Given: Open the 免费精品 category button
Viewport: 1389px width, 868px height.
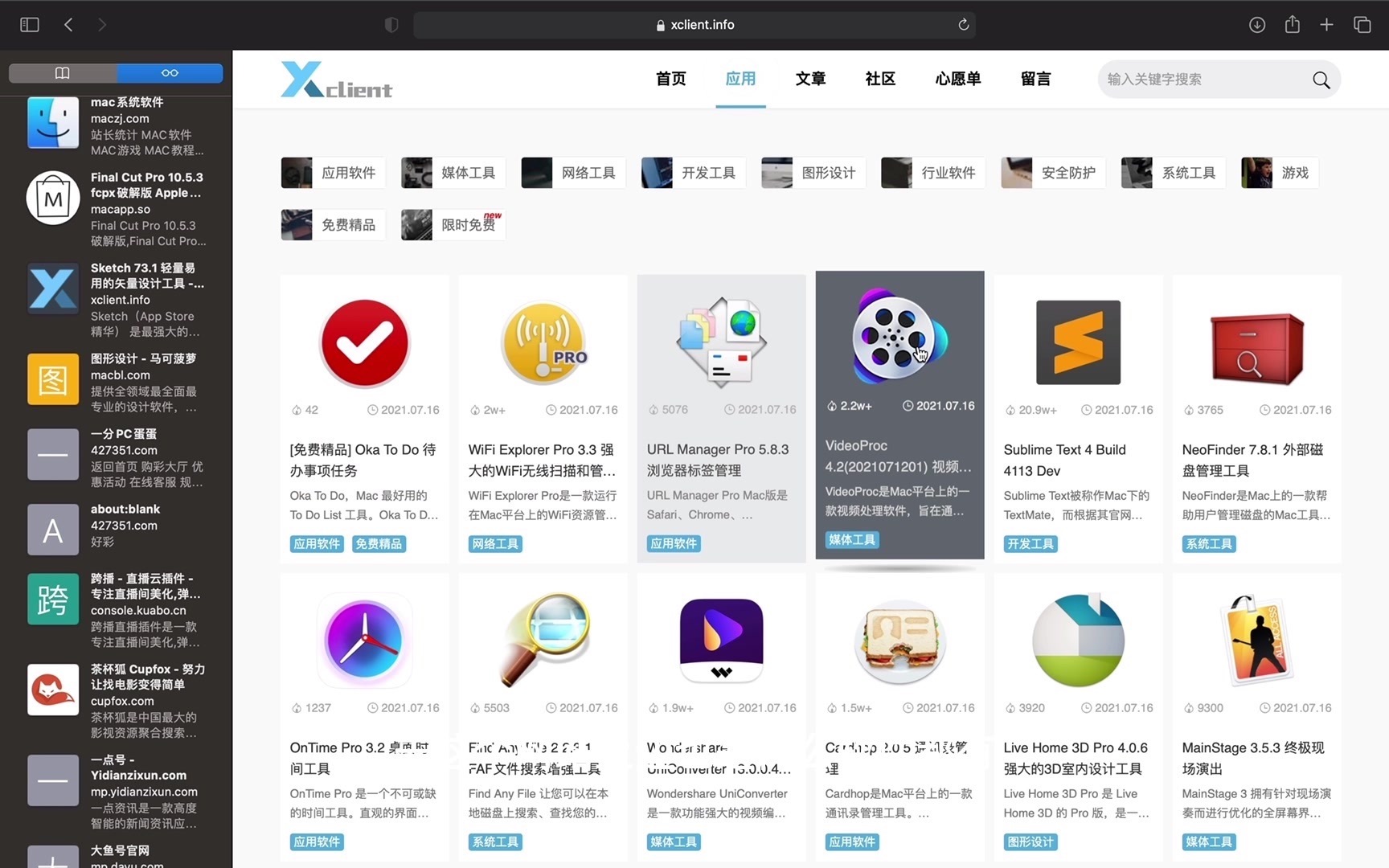Looking at the screenshot, I should [333, 225].
